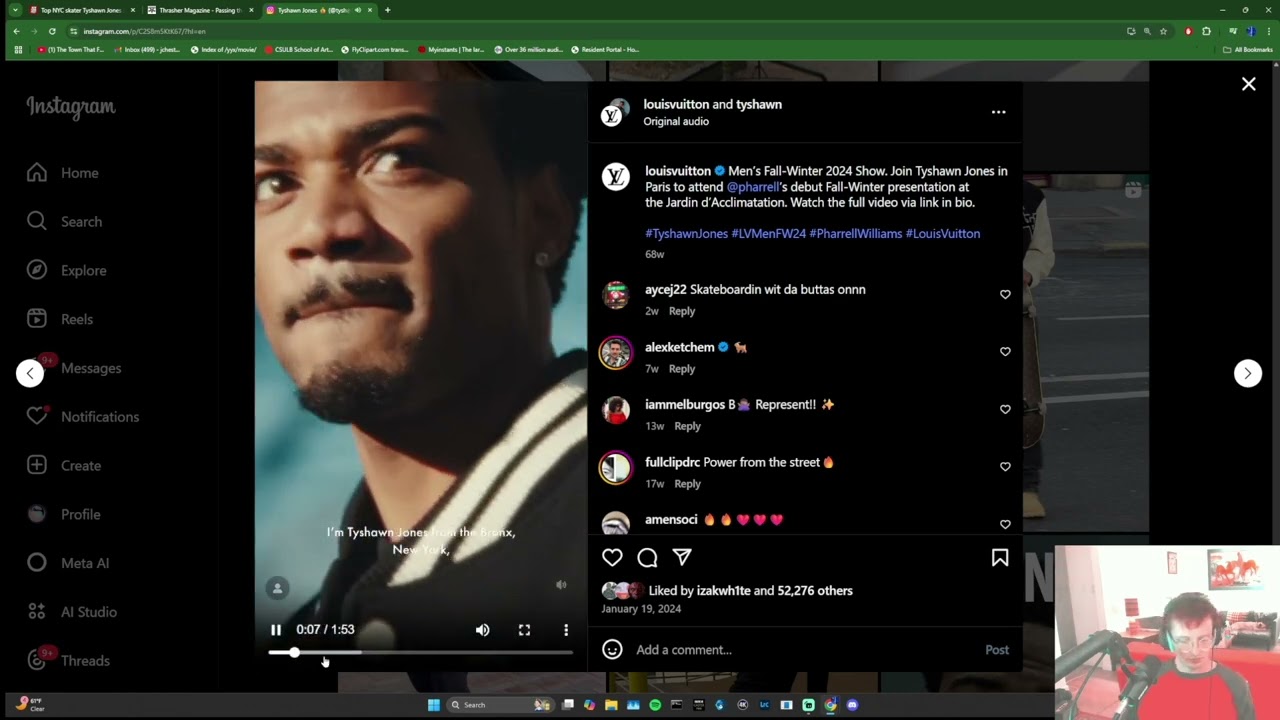Like alexketchem's comment

(x=1005, y=351)
